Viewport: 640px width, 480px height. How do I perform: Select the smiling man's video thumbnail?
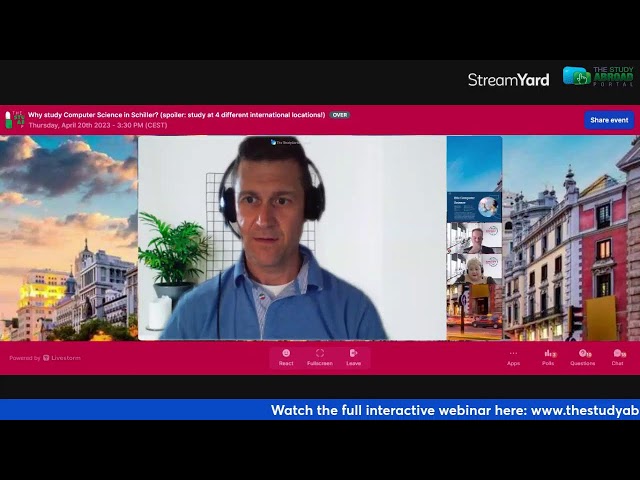click(474, 238)
